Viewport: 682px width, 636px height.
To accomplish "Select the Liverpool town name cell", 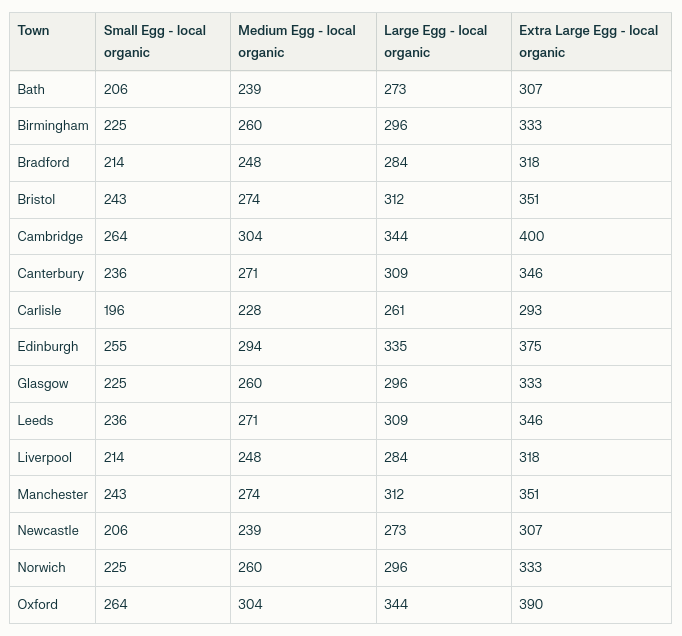I will [45, 457].
